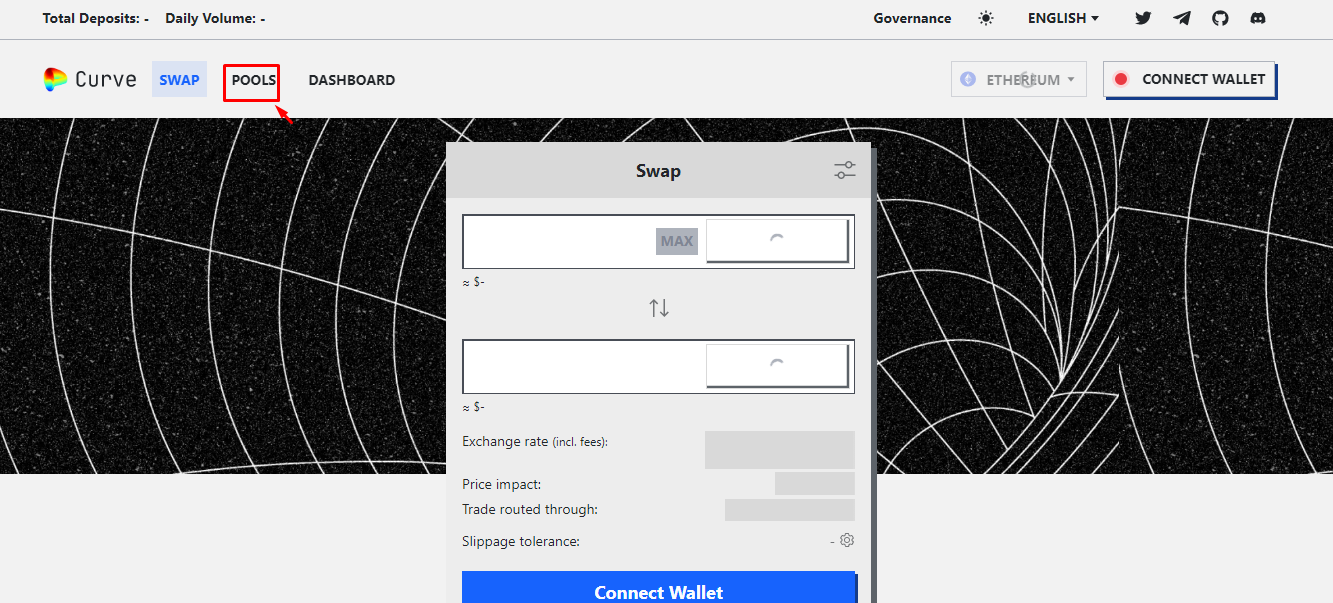Switch to the SWAP tab
The width and height of the screenshot is (1333, 603).
(179, 80)
